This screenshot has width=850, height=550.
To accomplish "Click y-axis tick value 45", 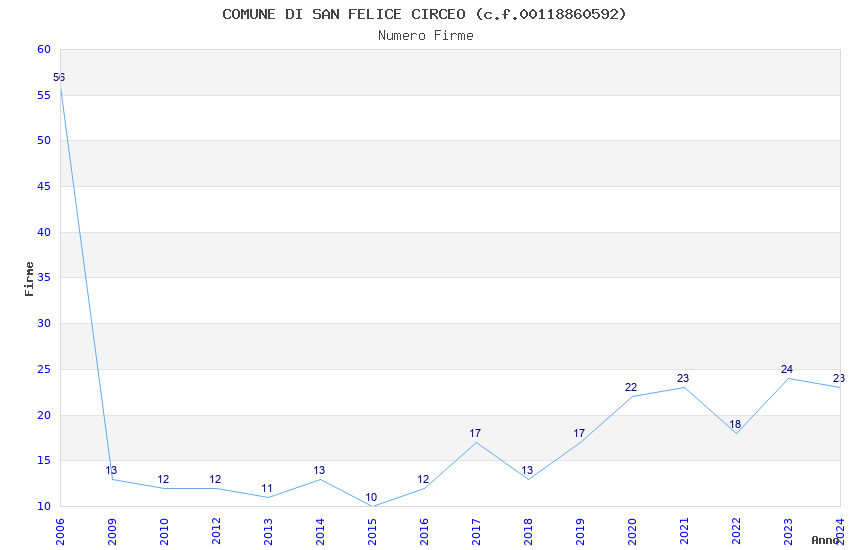I will (x=44, y=186).
